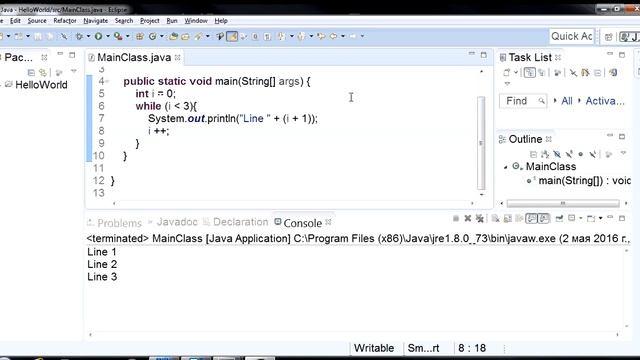Select the HelloWorld project in Package Explorer
640x360 pixels.
(41, 85)
